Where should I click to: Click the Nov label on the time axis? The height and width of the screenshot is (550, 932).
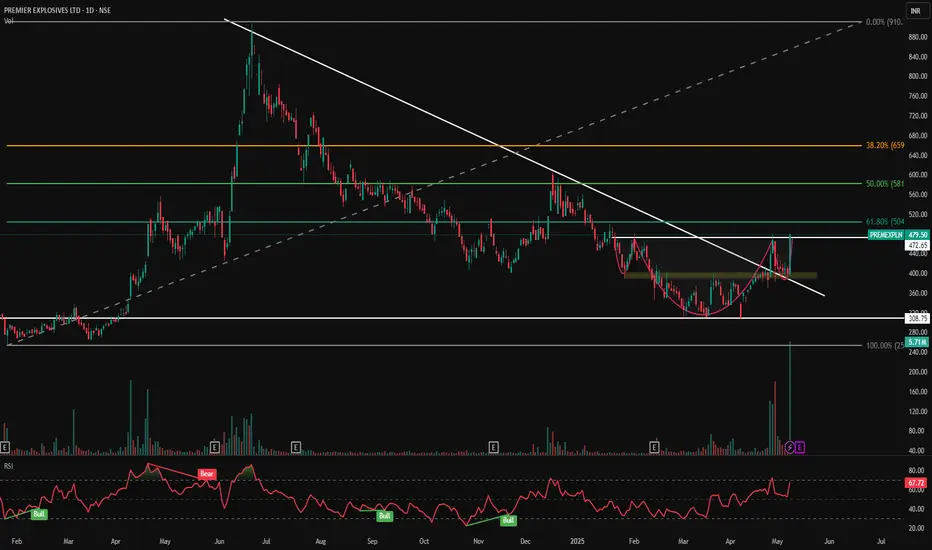coord(478,541)
